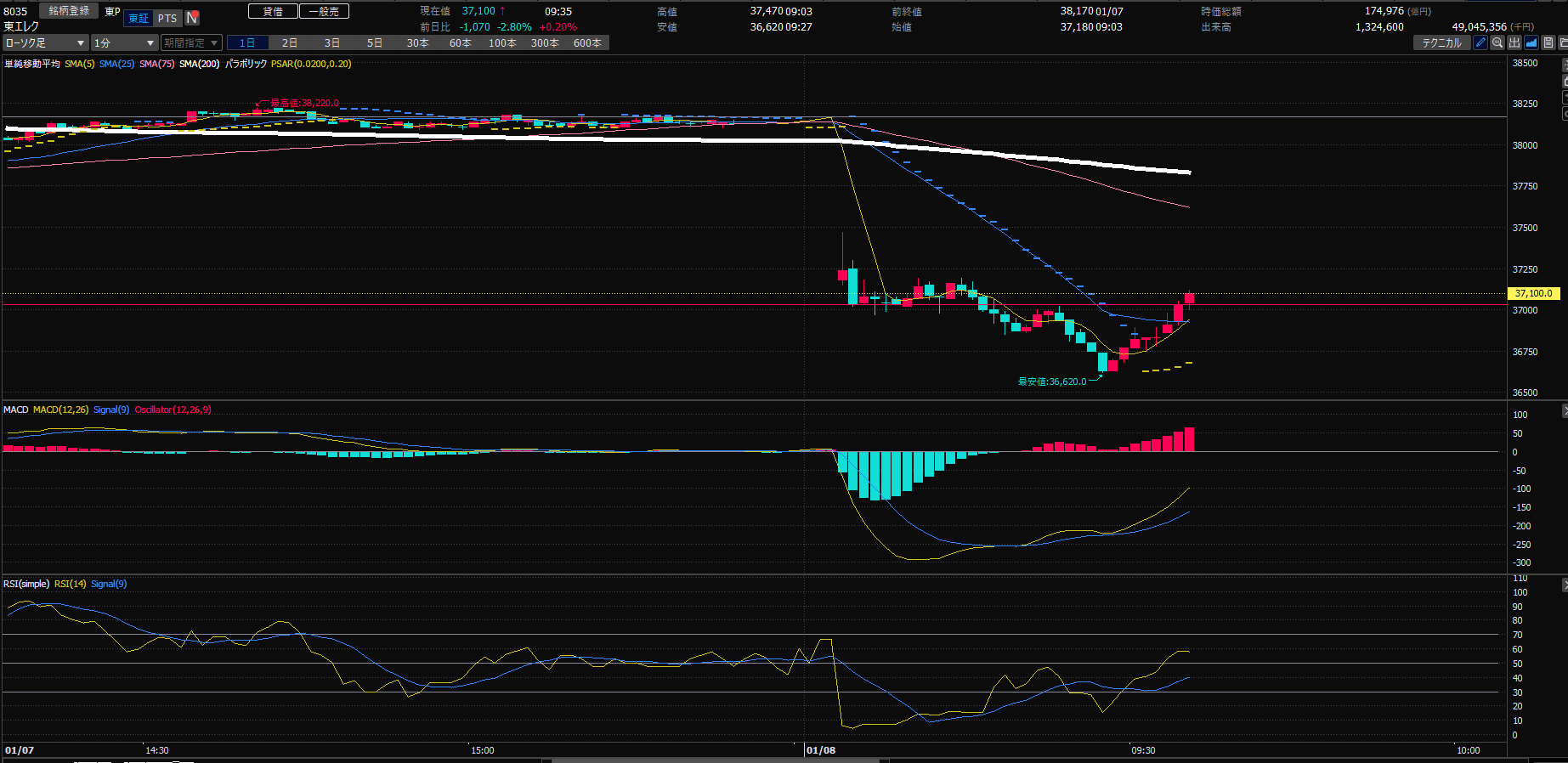Select the 5日 range option
This screenshot has width=1568, height=763.
pos(375,42)
